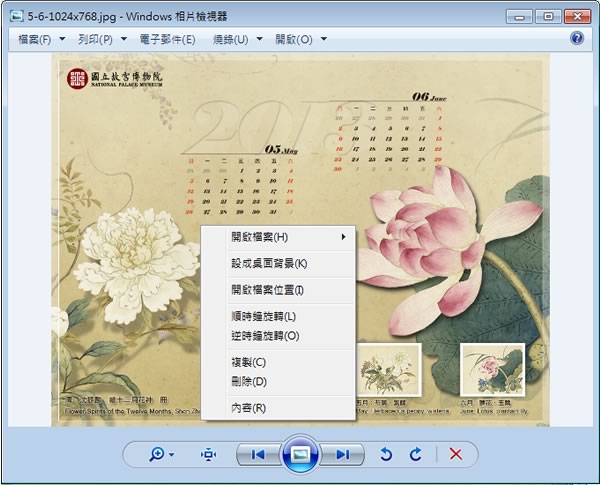Click 電子郵件(E) toolbar button
The height and width of the screenshot is (485, 600).
(x=168, y=39)
